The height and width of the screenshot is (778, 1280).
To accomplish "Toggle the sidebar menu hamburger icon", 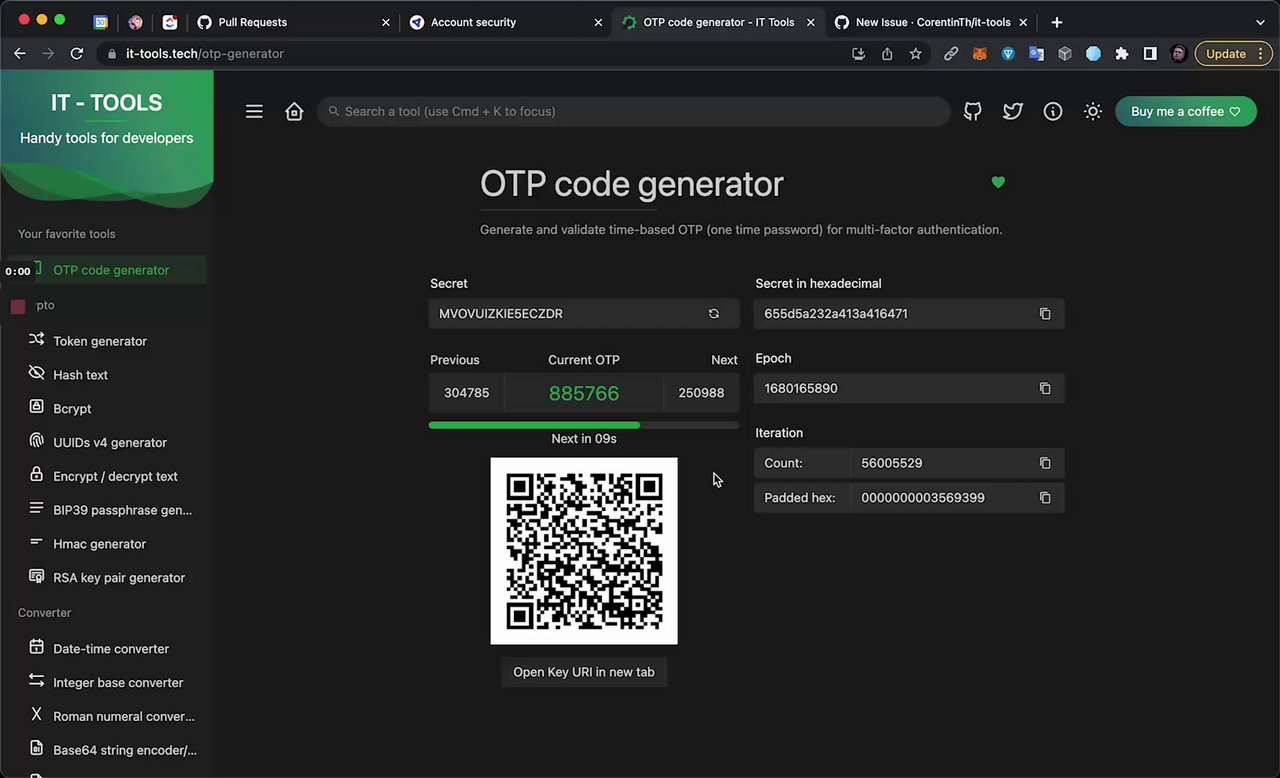I will tap(254, 112).
